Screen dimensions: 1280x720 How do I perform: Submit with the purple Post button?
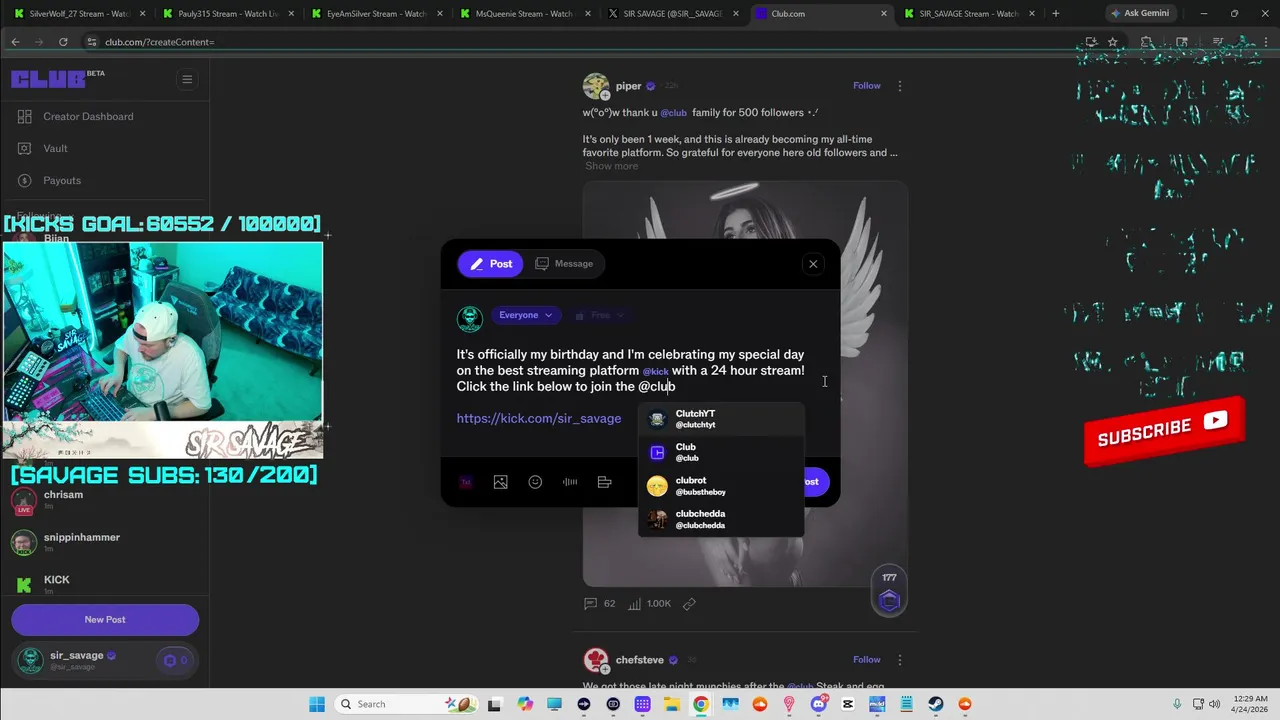[x=815, y=482]
